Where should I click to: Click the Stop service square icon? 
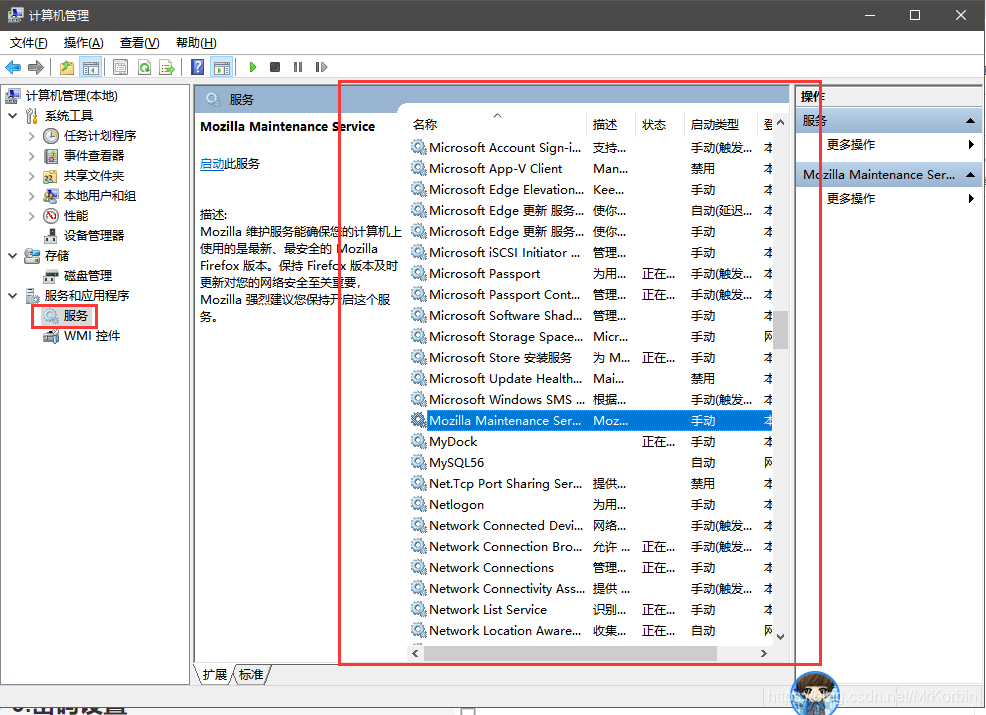[x=275, y=67]
